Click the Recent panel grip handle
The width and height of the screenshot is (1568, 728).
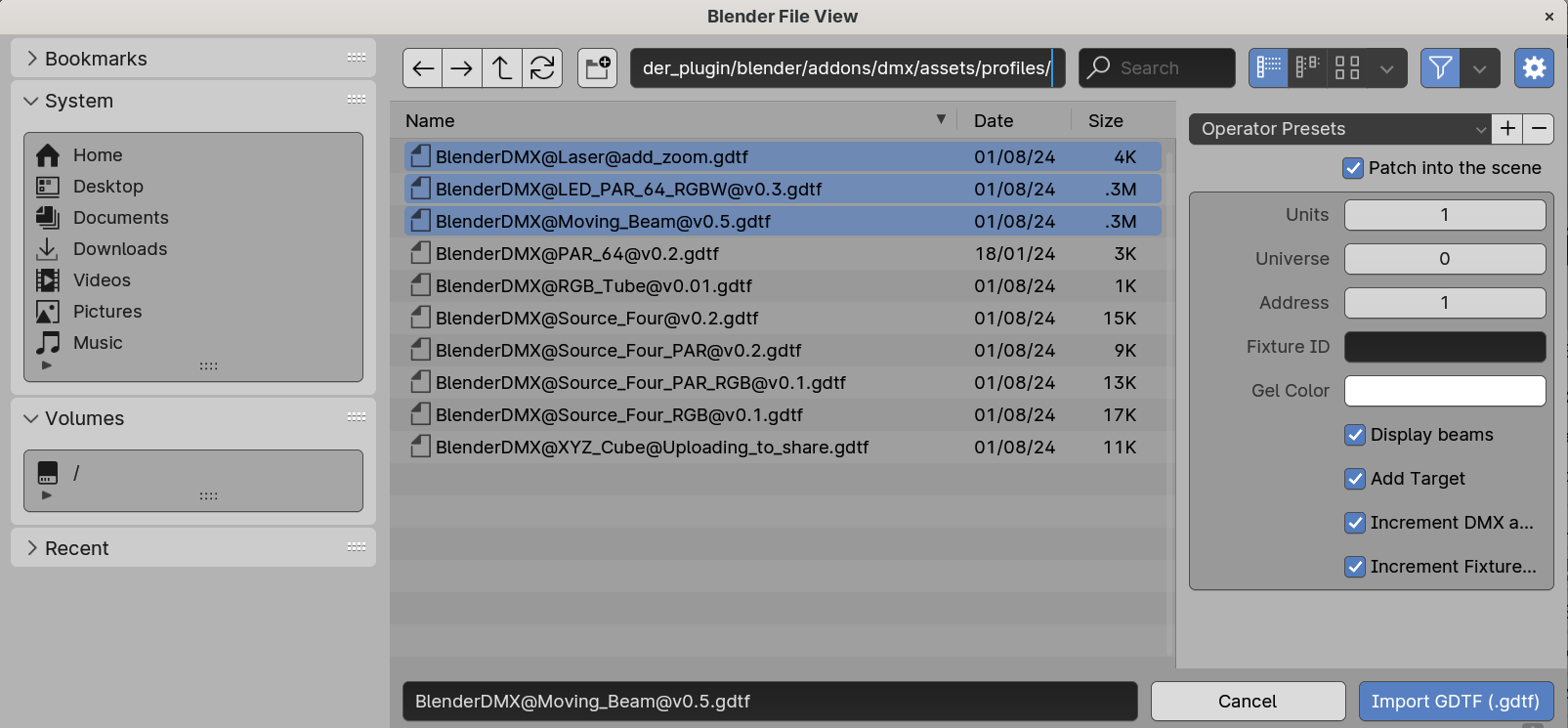[x=357, y=547]
